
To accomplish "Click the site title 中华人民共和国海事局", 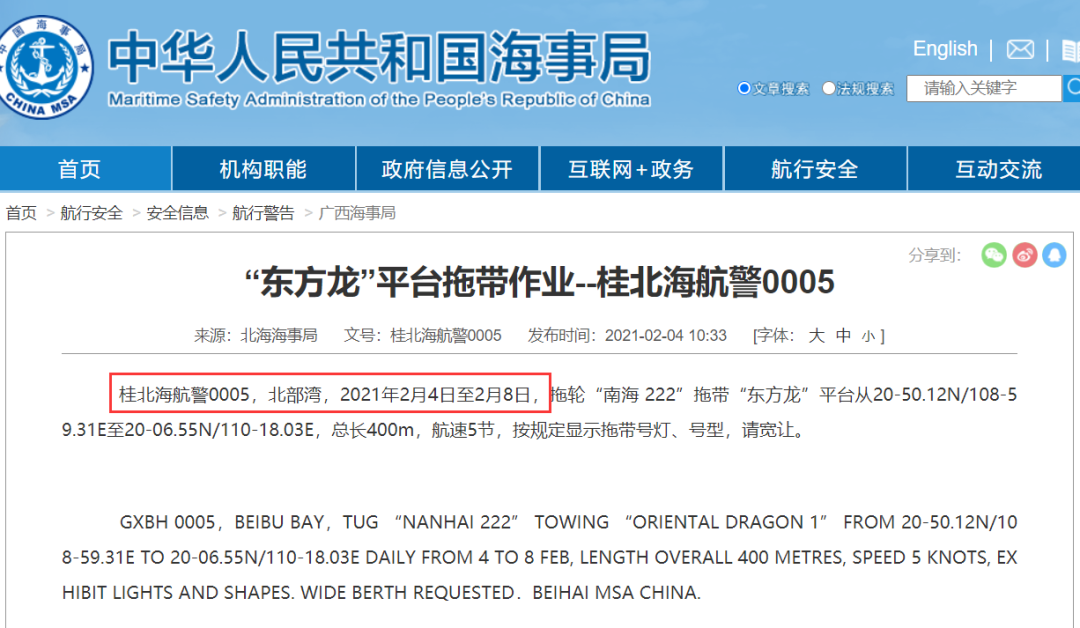I will [x=380, y=57].
